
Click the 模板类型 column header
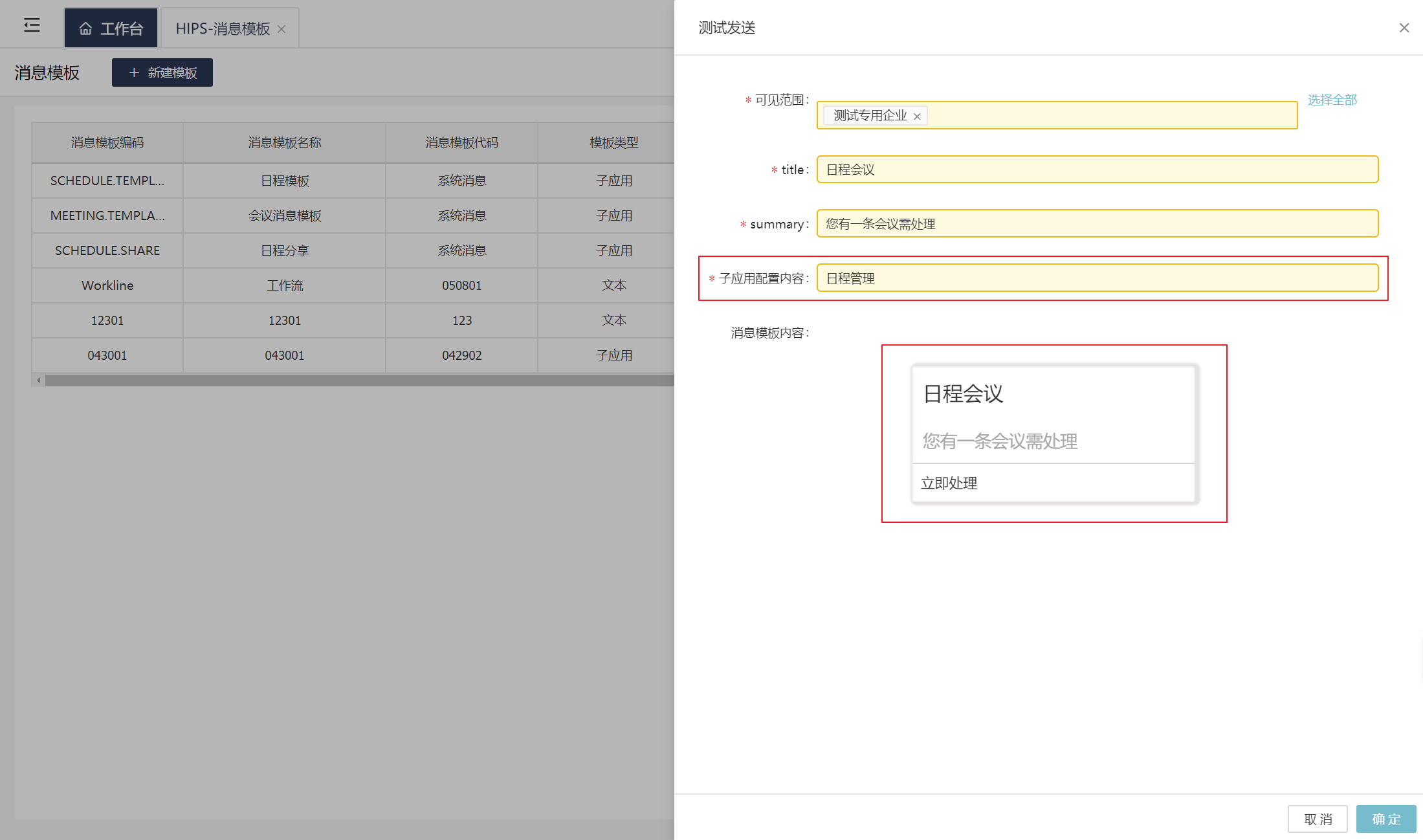[x=614, y=142]
